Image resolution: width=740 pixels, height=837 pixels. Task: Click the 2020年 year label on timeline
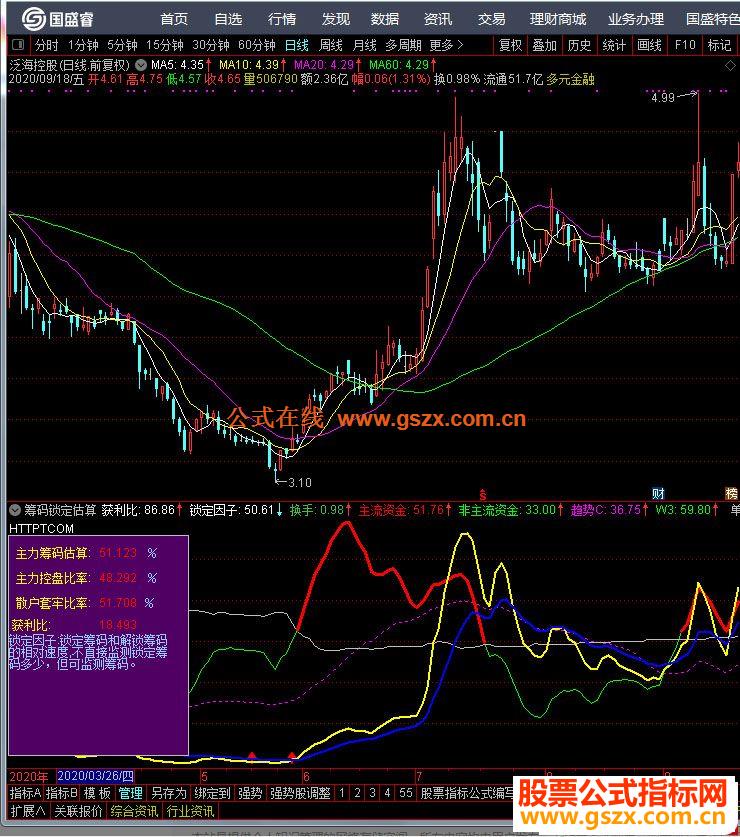click(29, 776)
